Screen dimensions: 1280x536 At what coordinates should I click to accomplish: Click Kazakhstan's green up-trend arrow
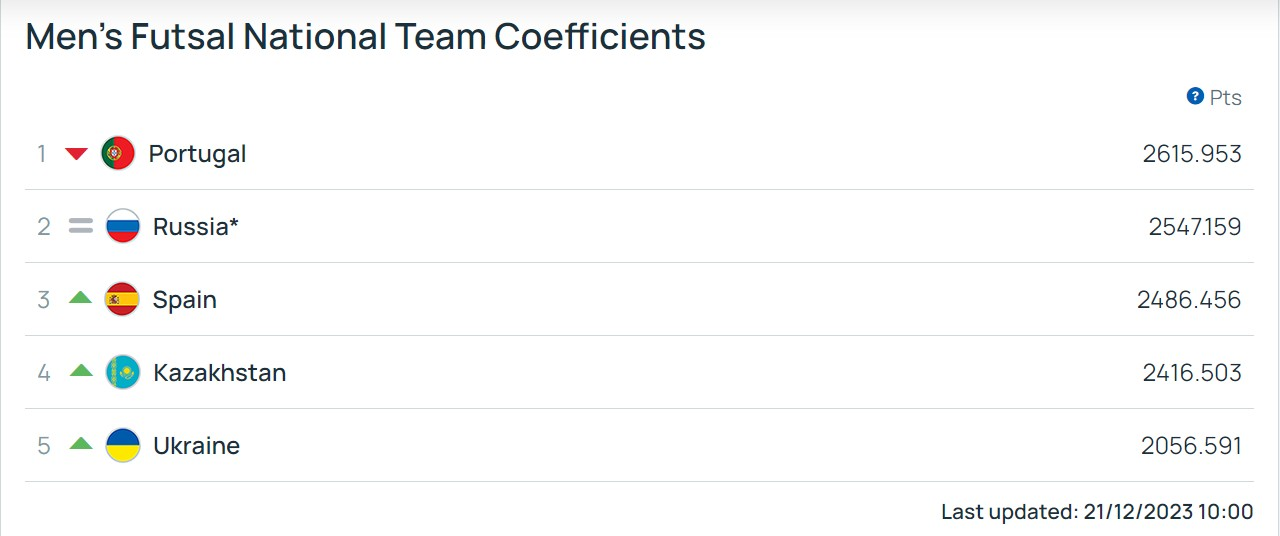81,370
